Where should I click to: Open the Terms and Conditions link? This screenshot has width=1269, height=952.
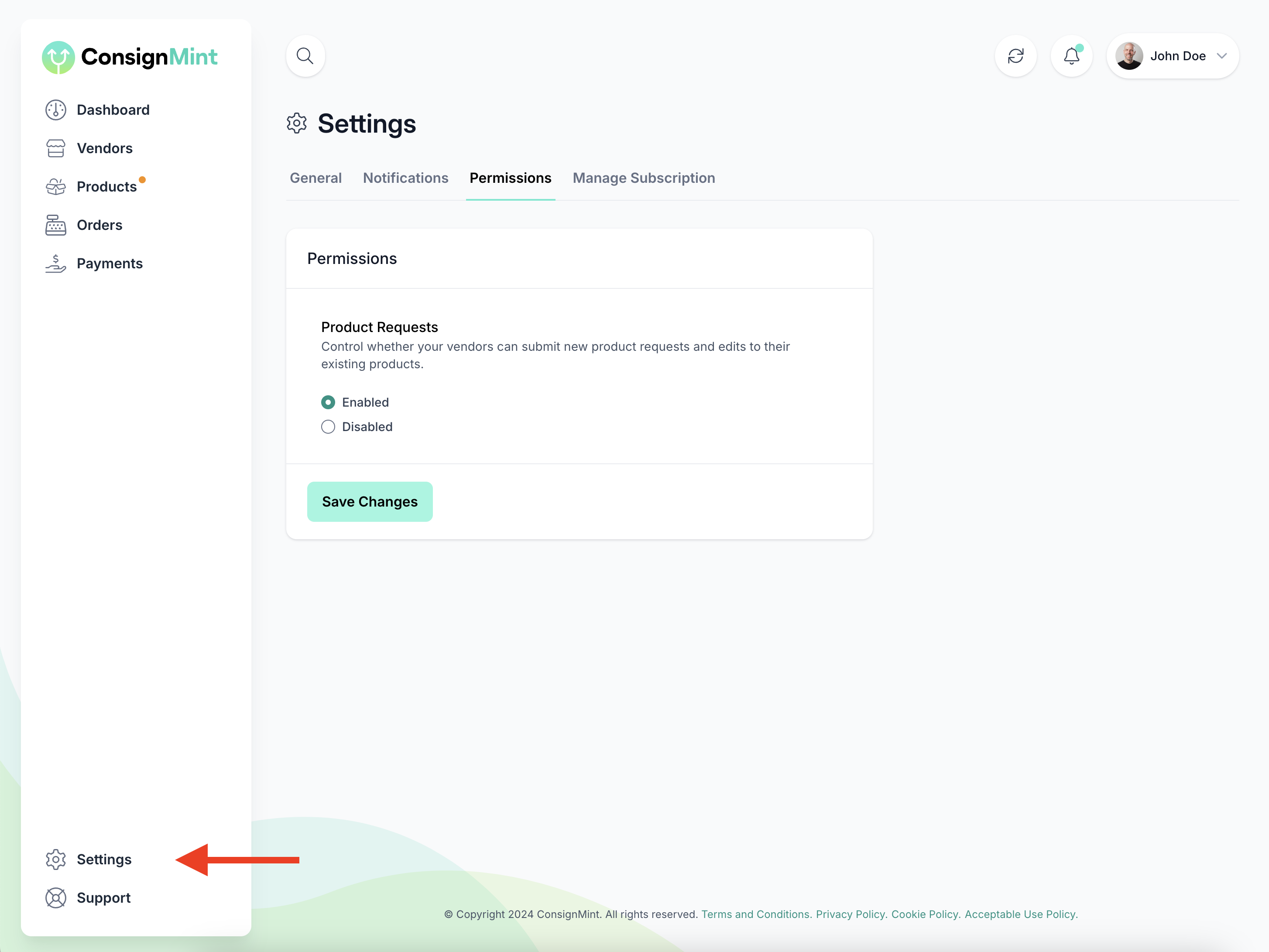(756, 914)
